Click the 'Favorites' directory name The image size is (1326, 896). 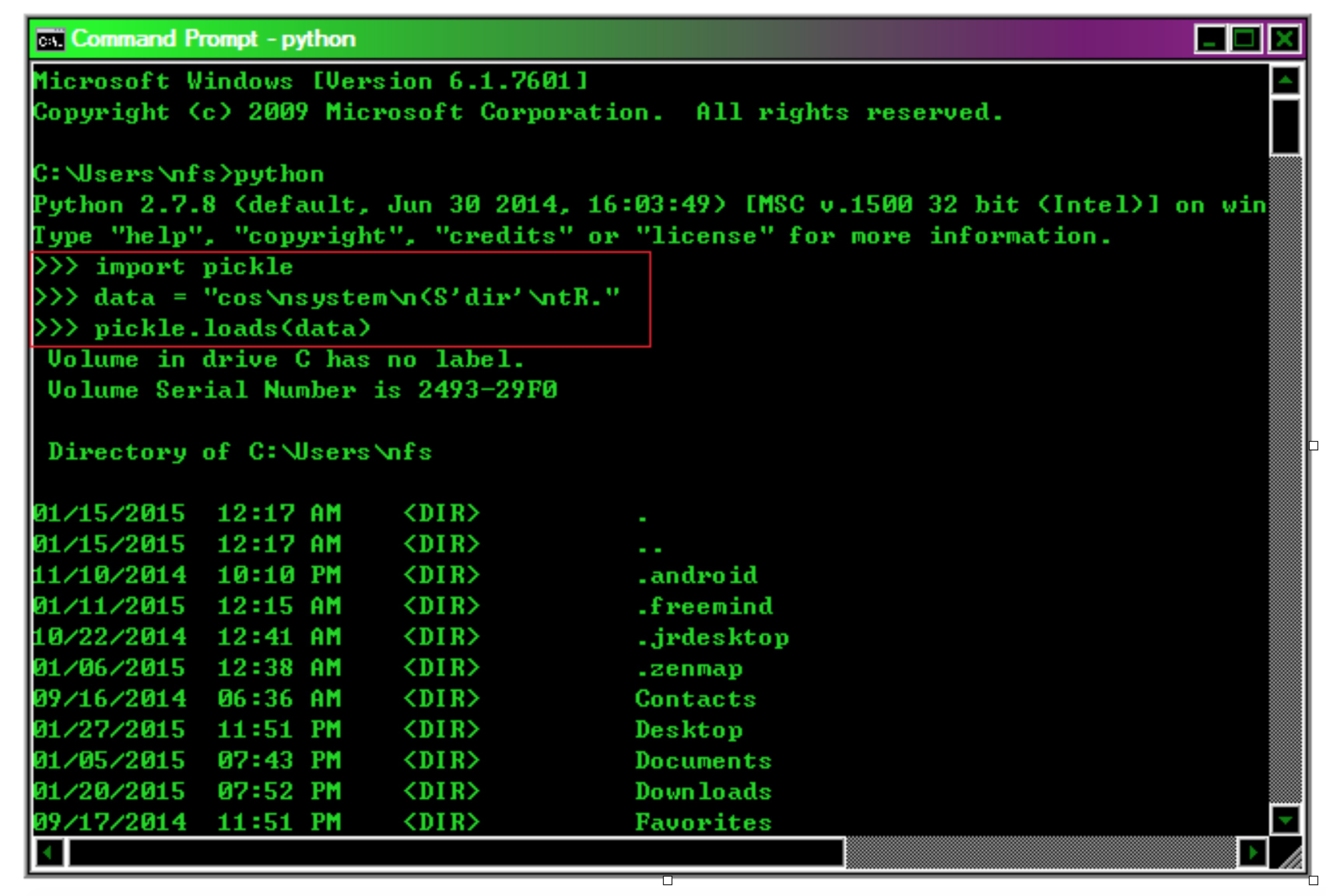(x=703, y=822)
